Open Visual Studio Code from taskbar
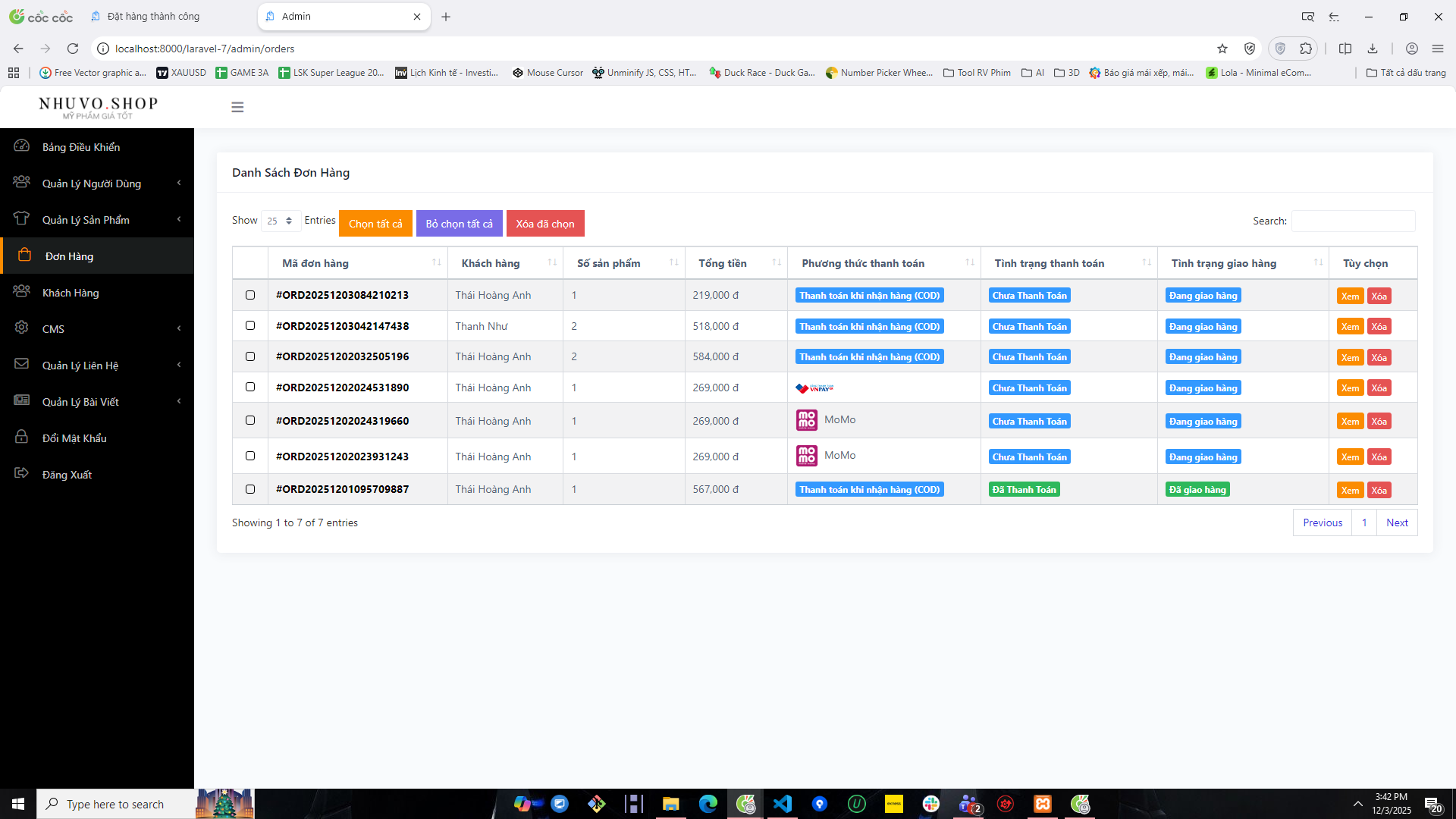The width and height of the screenshot is (1456, 819). (782, 804)
